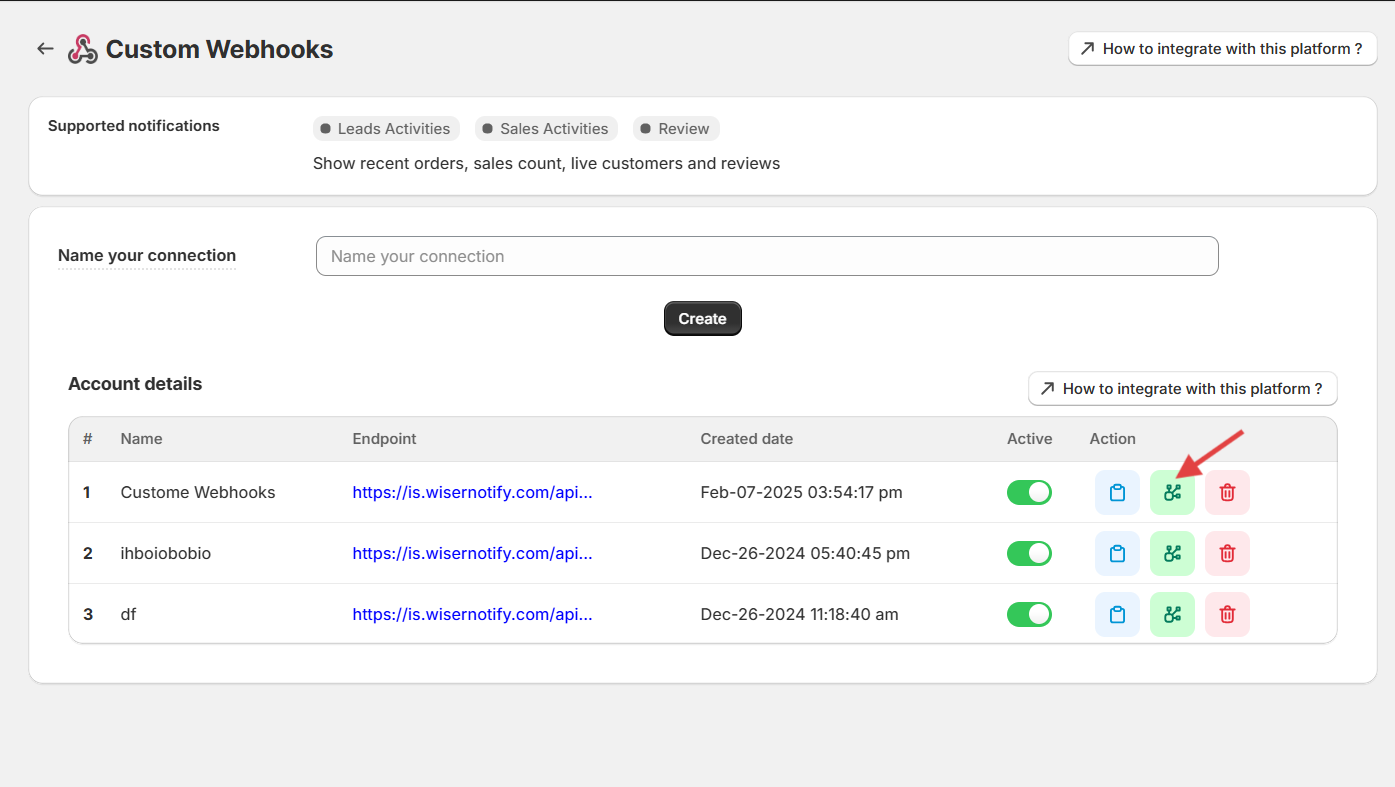Image resolution: width=1395 pixels, height=787 pixels.
Task: Open mapping icon for df row
Action: click(x=1172, y=614)
